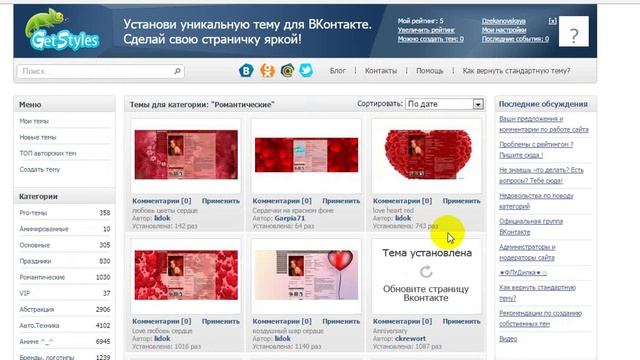Open the 'воздушный шар сердце' theme thumbnail
This screenshot has width=640, height=360.
307,275
